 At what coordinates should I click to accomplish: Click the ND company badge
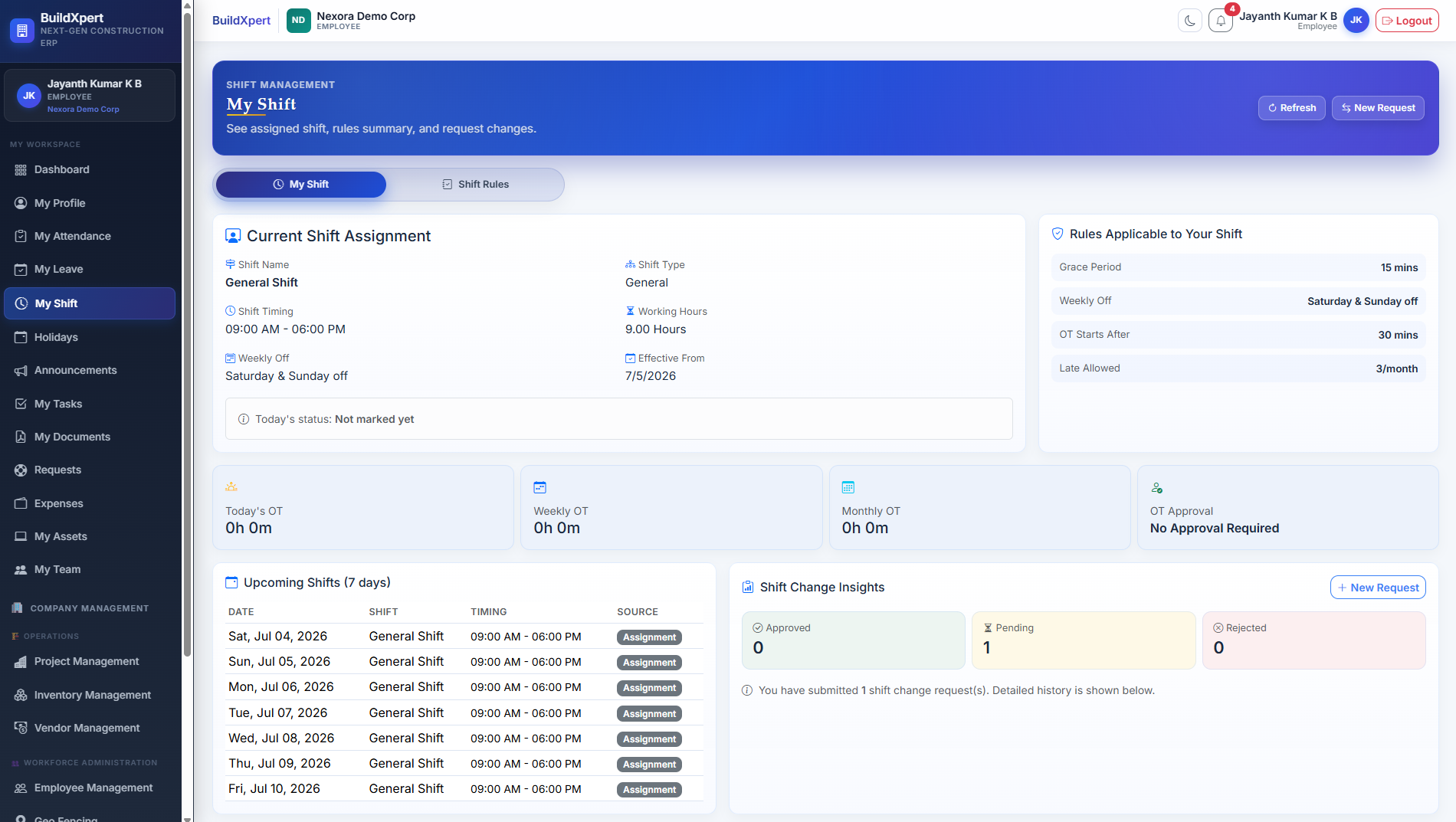[x=298, y=21]
